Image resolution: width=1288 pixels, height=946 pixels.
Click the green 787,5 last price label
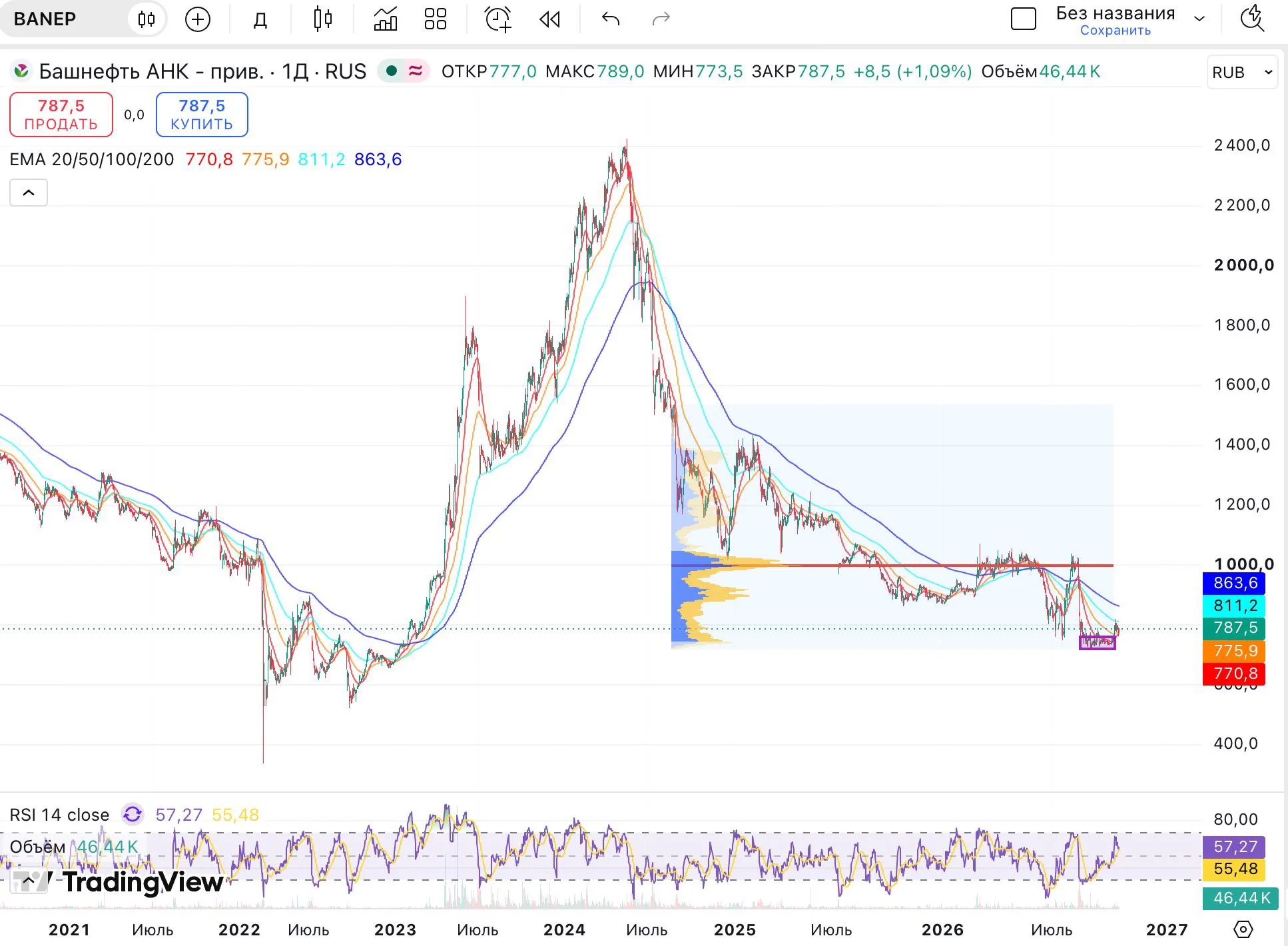coord(1234,628)
